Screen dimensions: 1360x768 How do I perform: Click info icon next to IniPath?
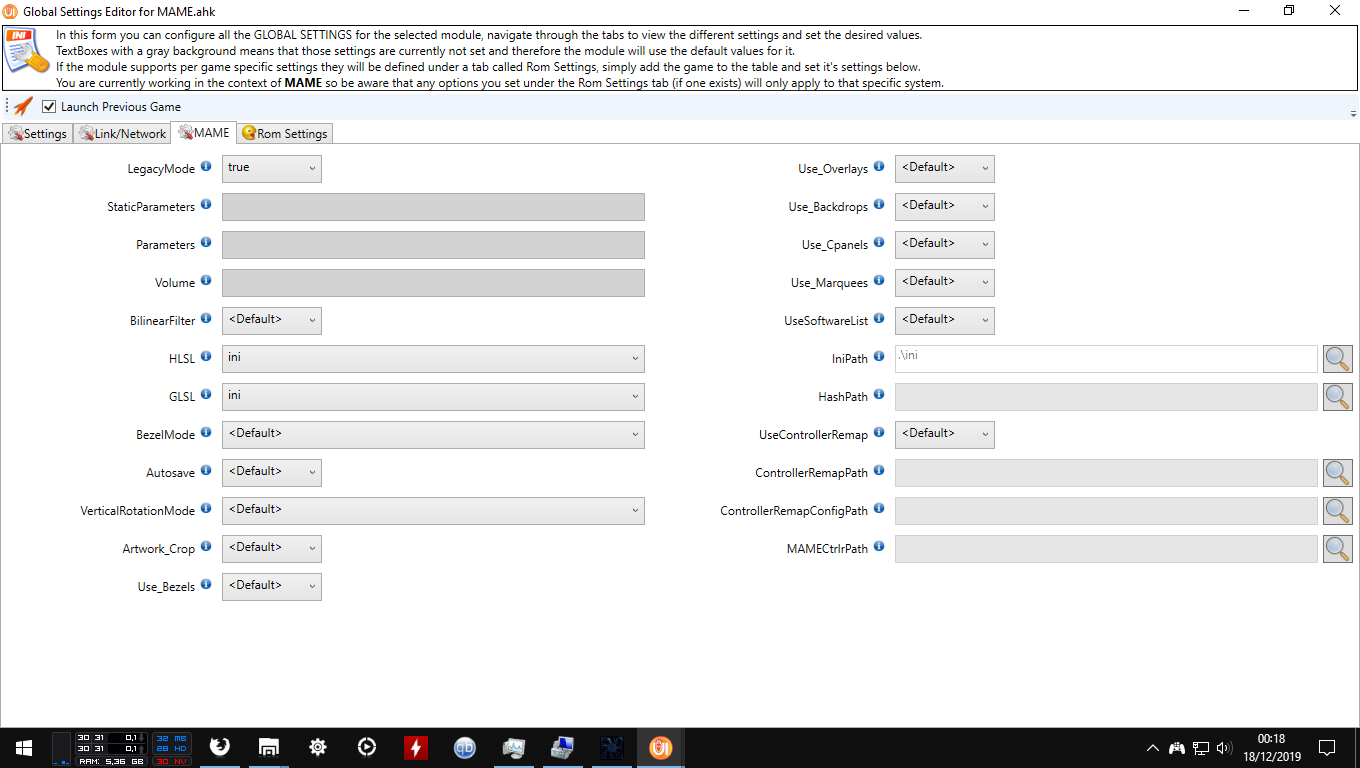879,357
